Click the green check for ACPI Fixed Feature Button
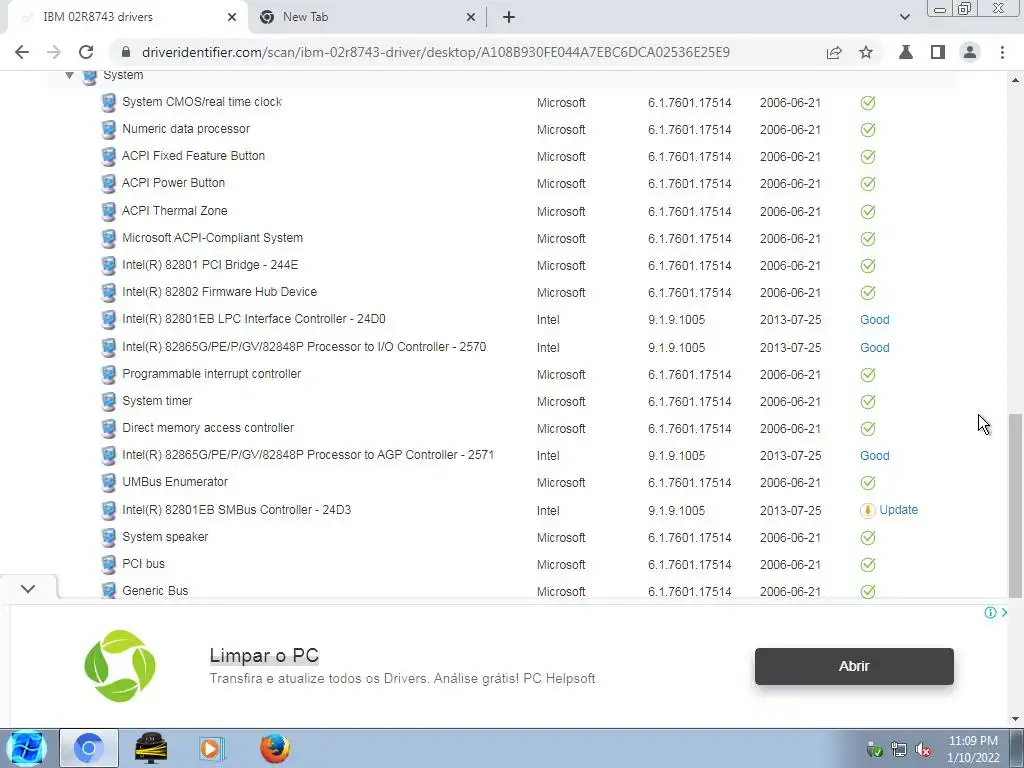Image resolution: width=1024 pixels, height=768 pixels. point(868,157)
